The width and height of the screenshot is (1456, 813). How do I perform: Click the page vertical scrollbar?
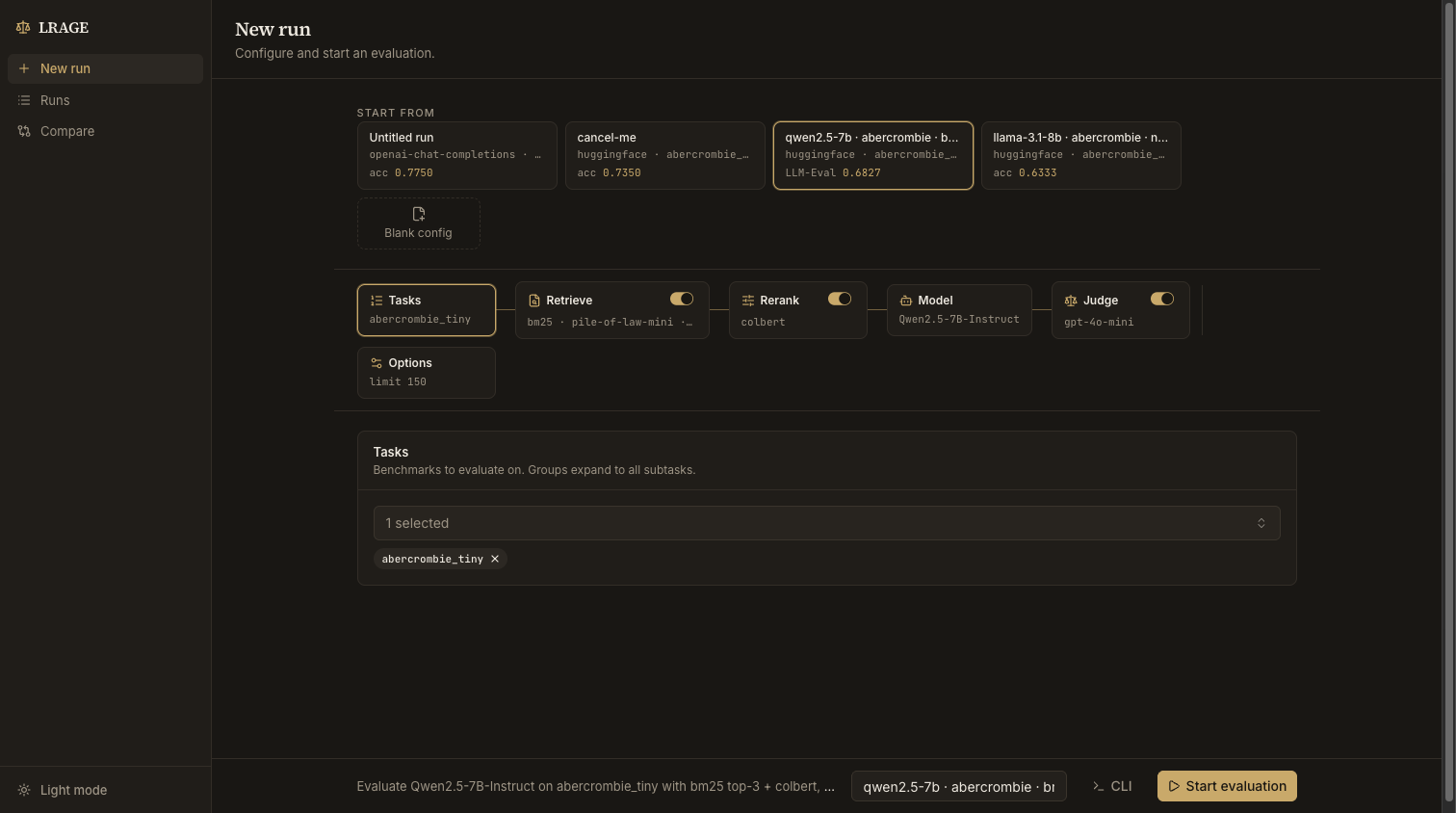(x=1448, y=400)
